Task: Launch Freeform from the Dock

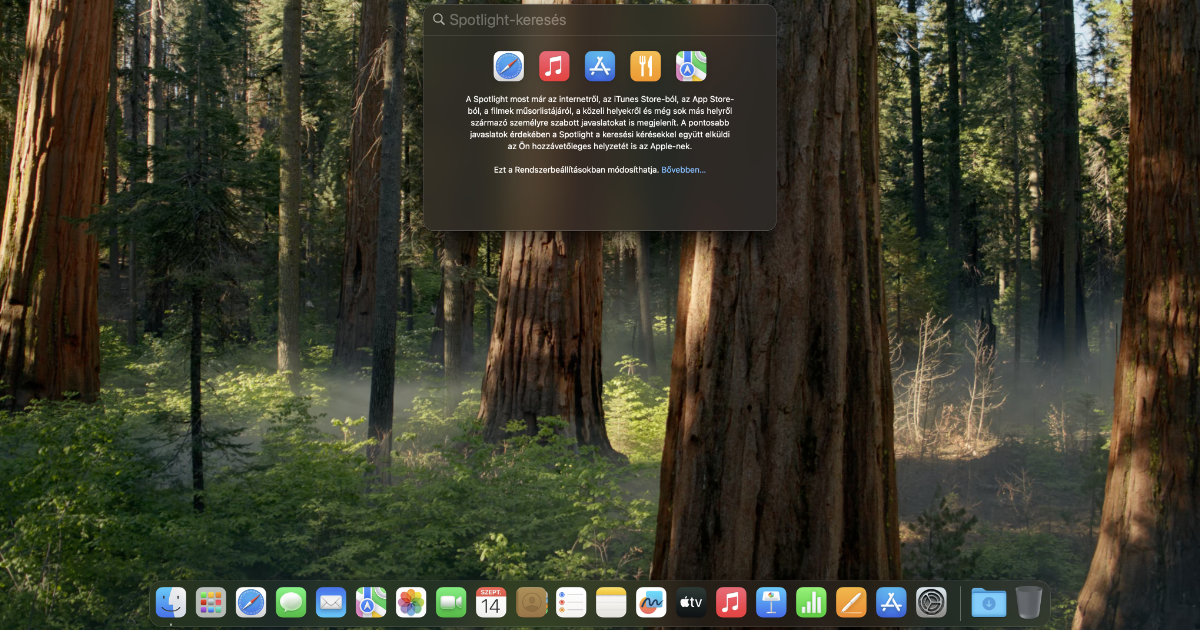Action: tap(651, 602)
